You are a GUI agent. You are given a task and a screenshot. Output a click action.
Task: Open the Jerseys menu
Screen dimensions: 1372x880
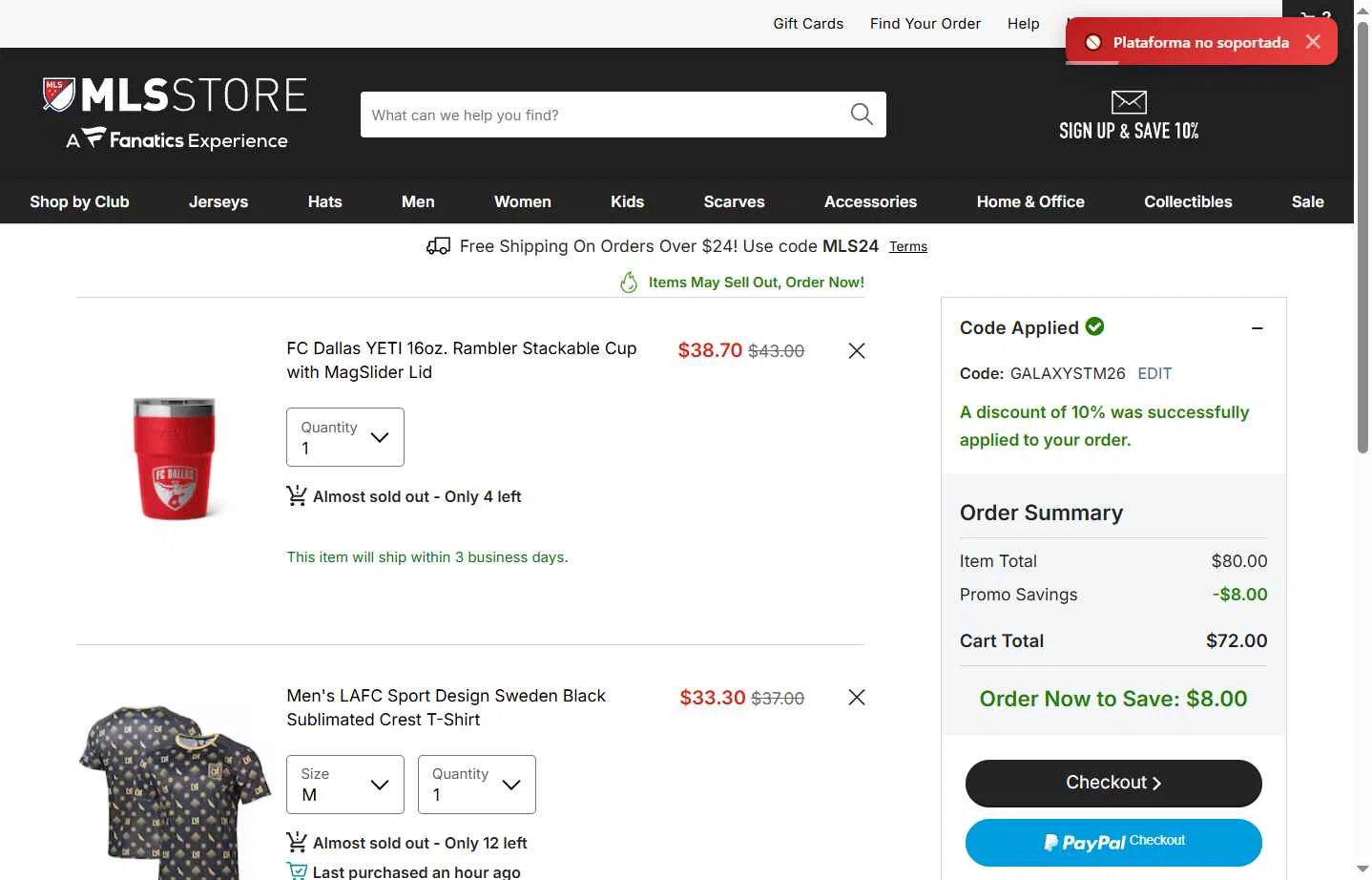point(218,201)
